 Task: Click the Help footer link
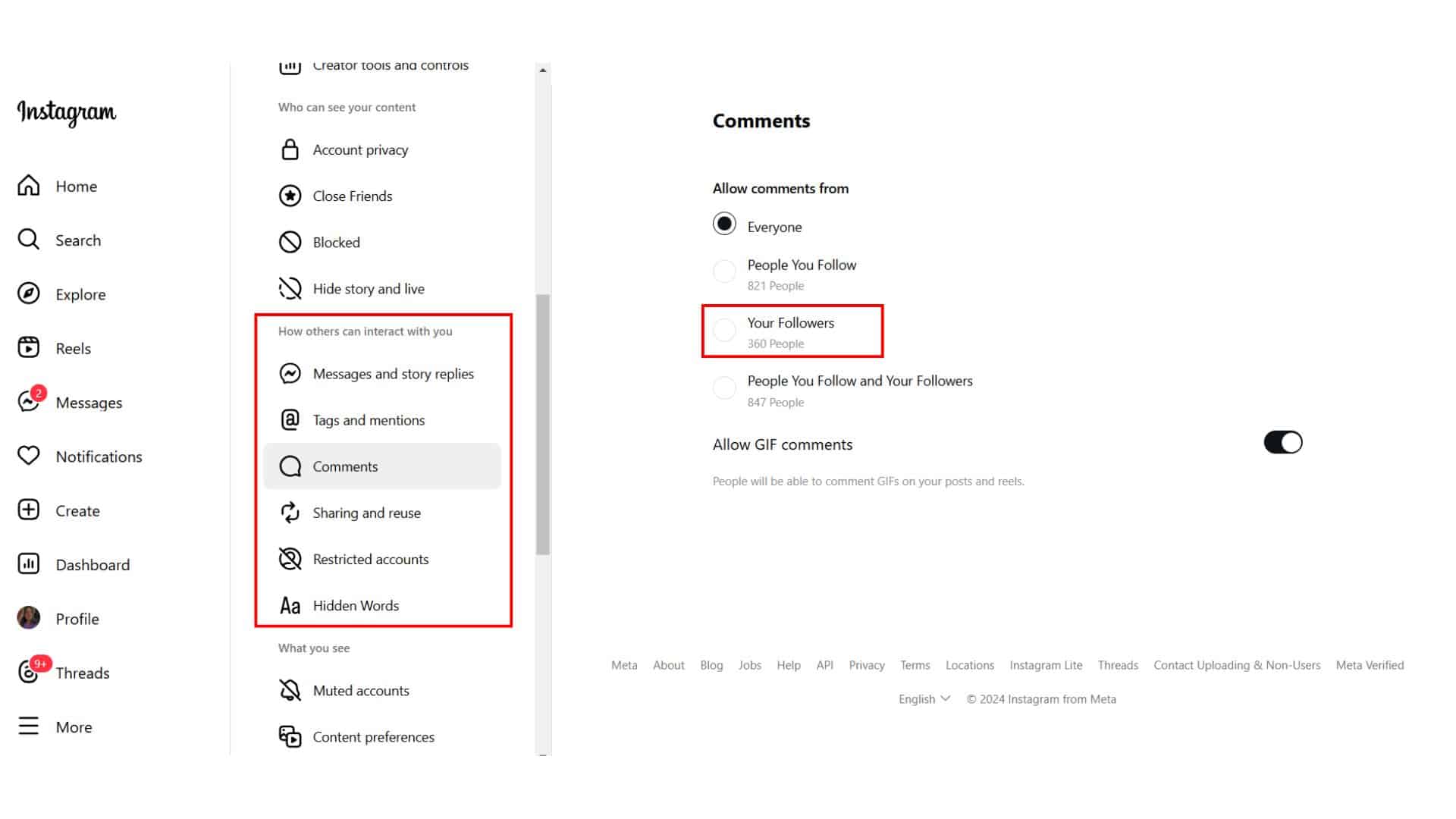pos(789,664)
